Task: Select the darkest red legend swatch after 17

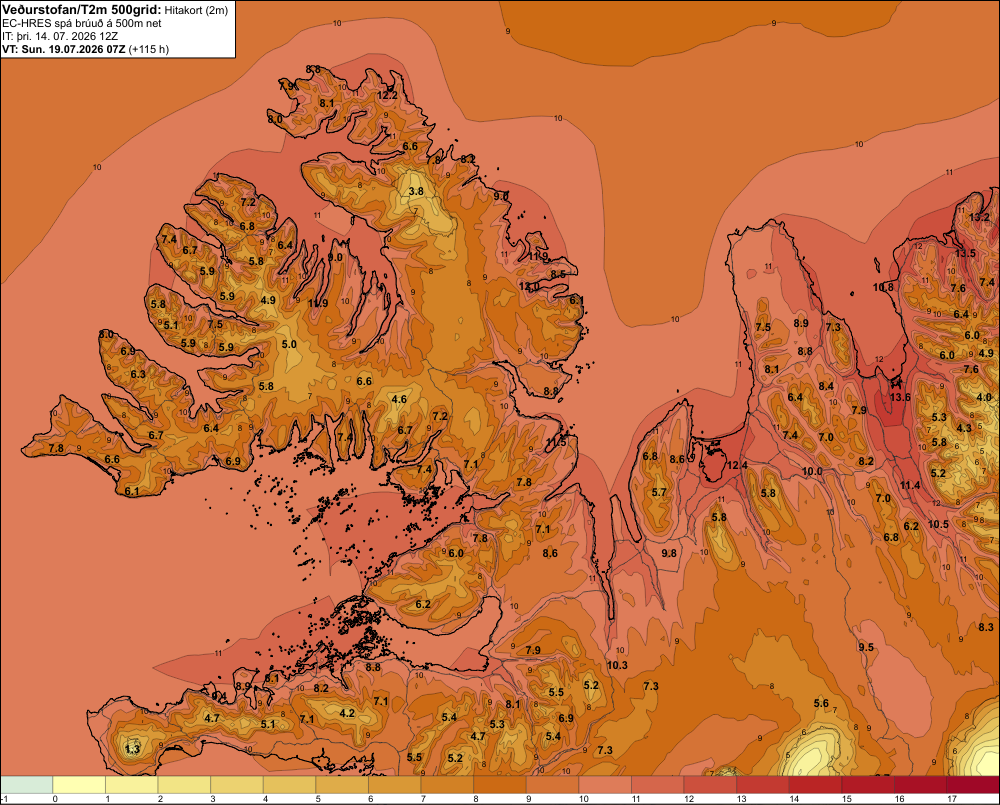Action: (x=973, y=785)
